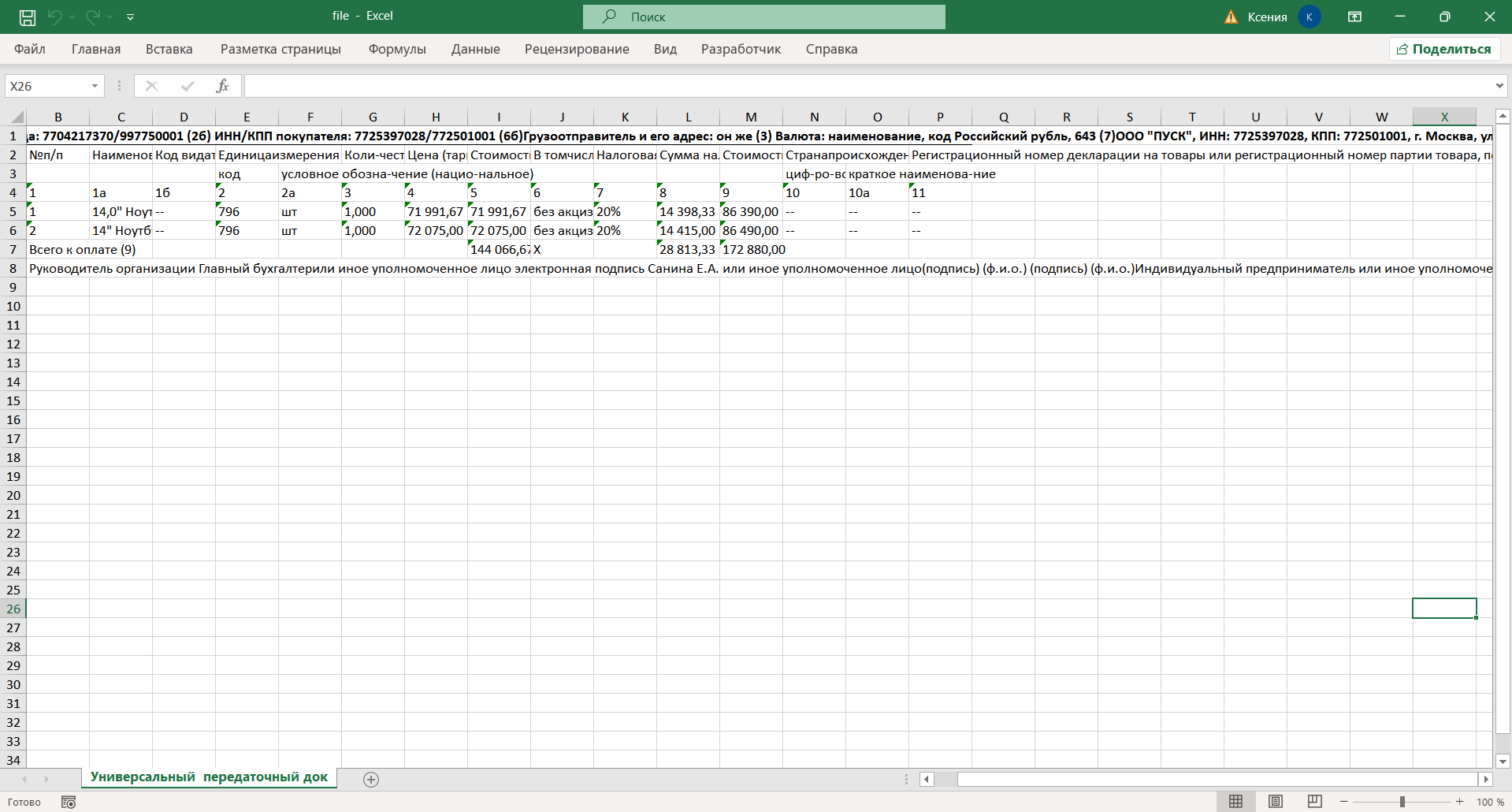This screenshot has height=812, width=1512.
Task: Click the macro recording icon in status bar
Action: 69,803
